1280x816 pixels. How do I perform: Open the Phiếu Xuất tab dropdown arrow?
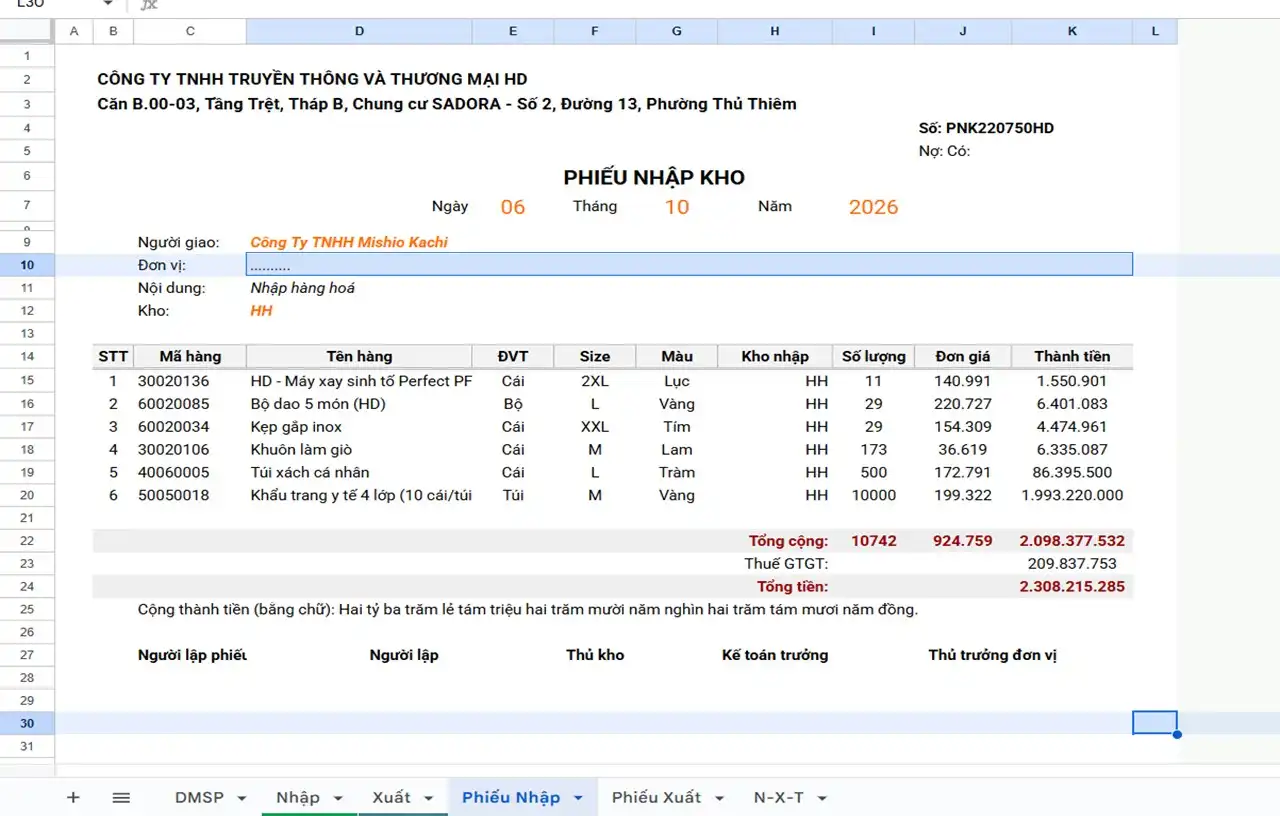719,798
